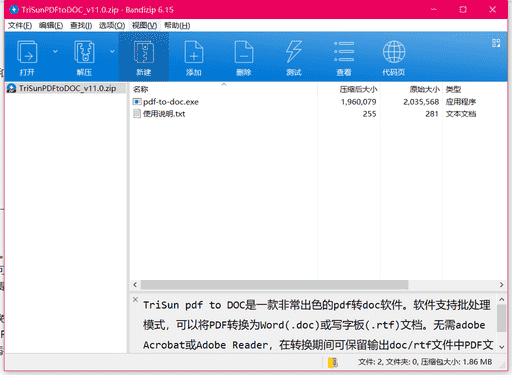
Task: Select TriSunPDFtoDOC_v11.0.zip in the tree
Action: click(67, 88)
